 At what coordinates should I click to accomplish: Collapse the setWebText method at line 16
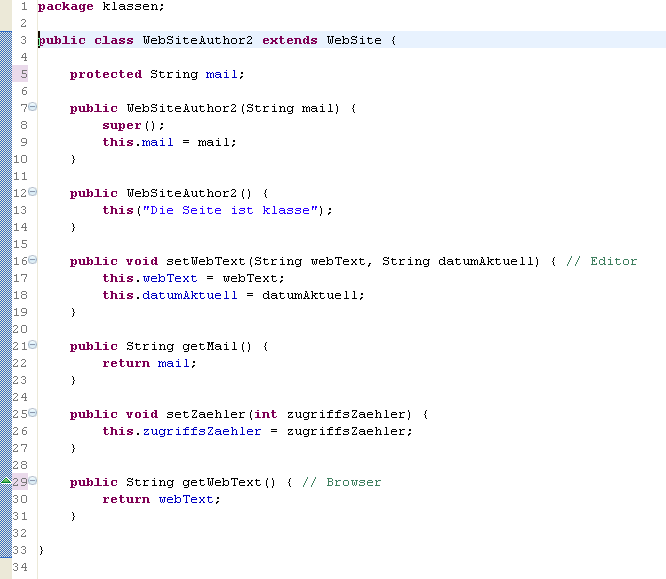(33, 260)
